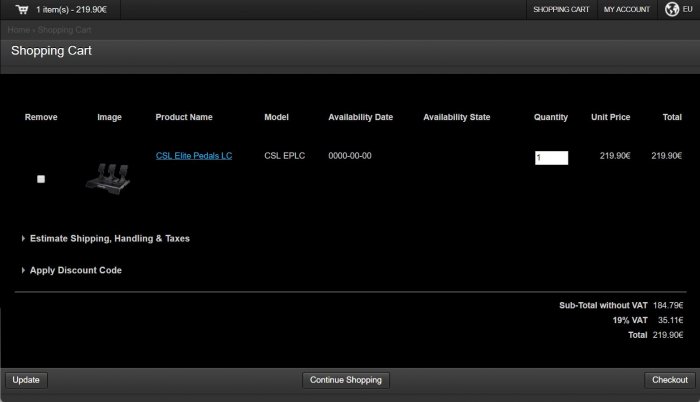Click the Quantity input field

[551, 158]
